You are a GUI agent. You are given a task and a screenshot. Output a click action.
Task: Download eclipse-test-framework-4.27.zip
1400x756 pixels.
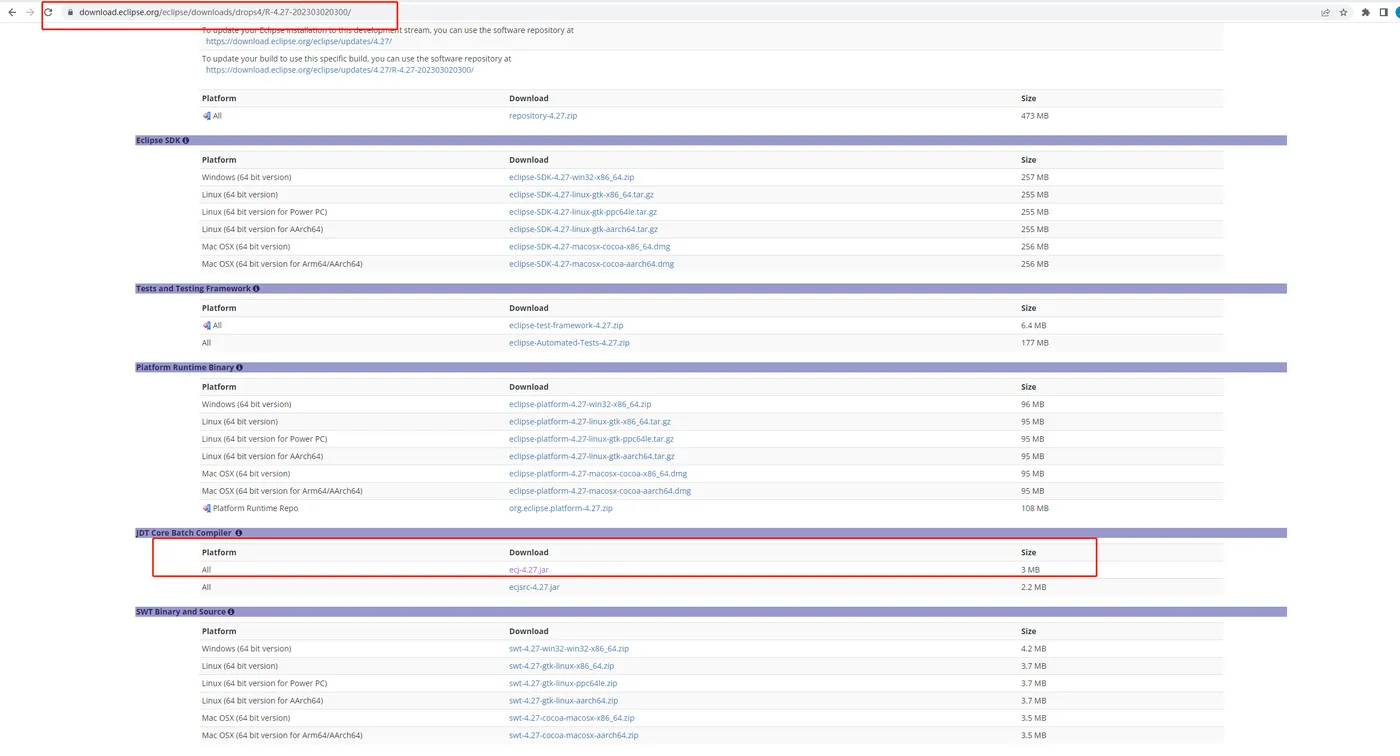point(566,326)
